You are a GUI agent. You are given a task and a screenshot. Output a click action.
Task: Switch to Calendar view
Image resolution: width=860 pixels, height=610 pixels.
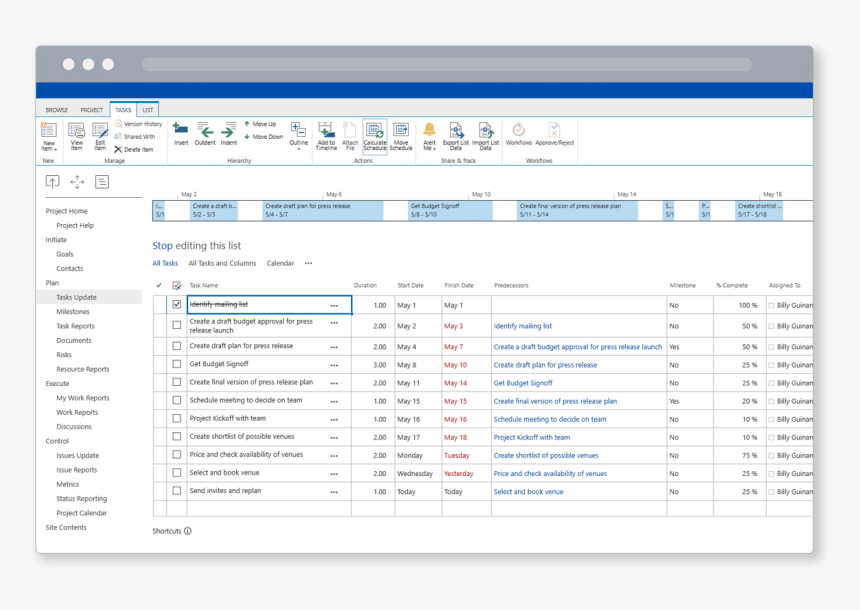(x=280, y=263)
